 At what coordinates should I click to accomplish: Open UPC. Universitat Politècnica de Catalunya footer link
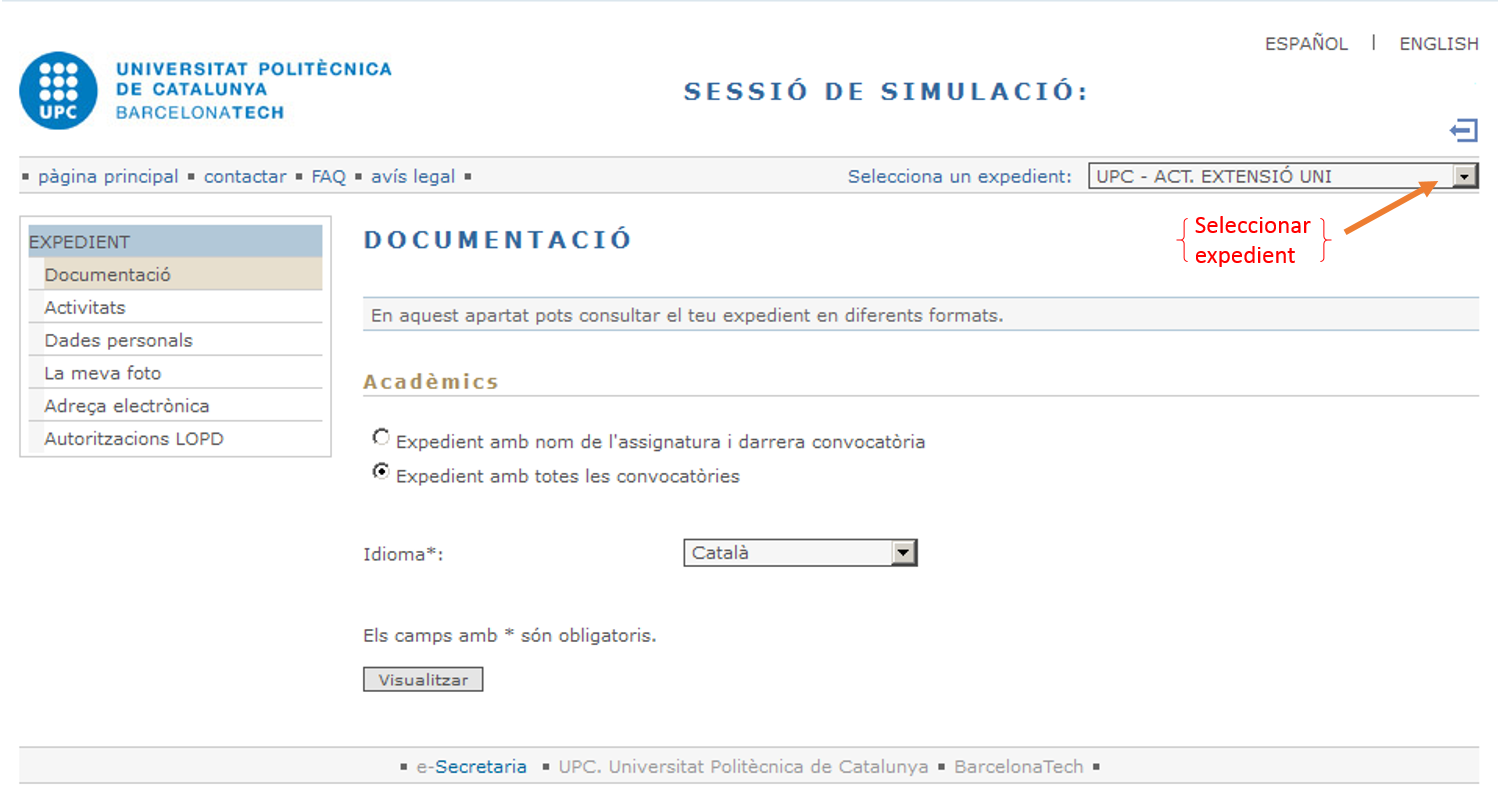pos(743,768)
